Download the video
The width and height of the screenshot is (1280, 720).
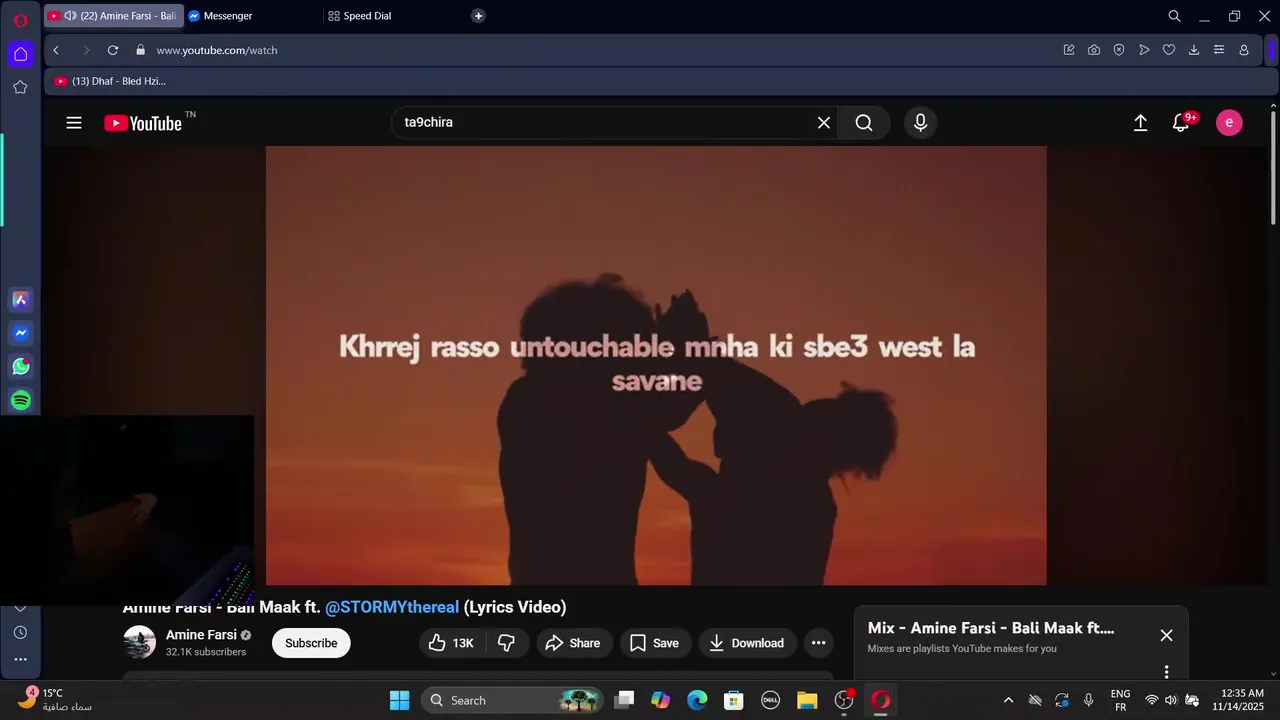747,643
